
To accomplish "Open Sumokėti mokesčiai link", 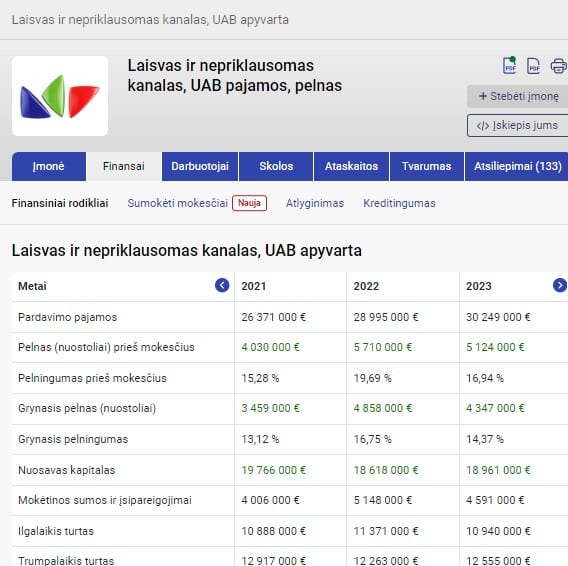I will point(178,203).
